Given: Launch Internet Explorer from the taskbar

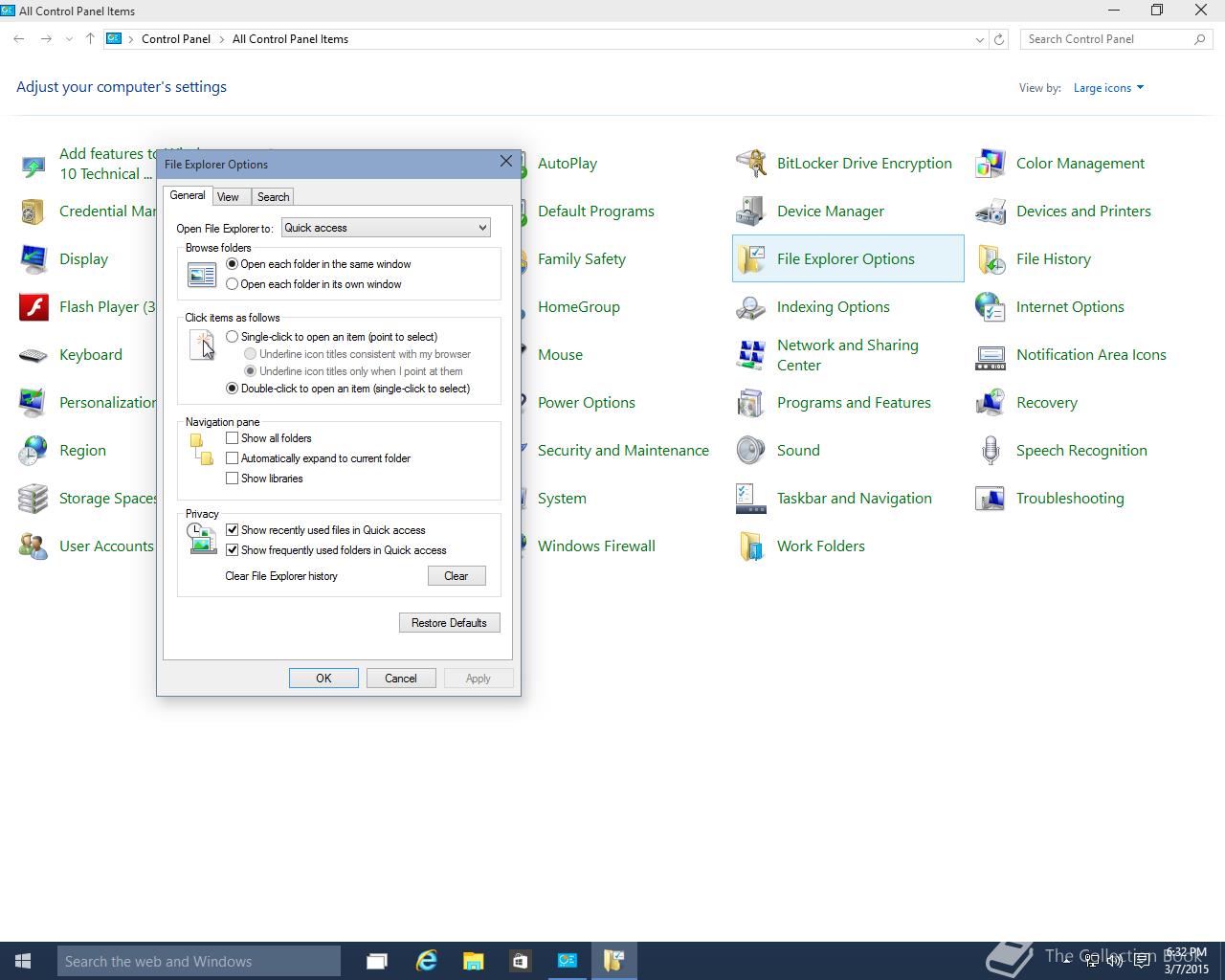Looking at the screenshot, I should point(426,961).
